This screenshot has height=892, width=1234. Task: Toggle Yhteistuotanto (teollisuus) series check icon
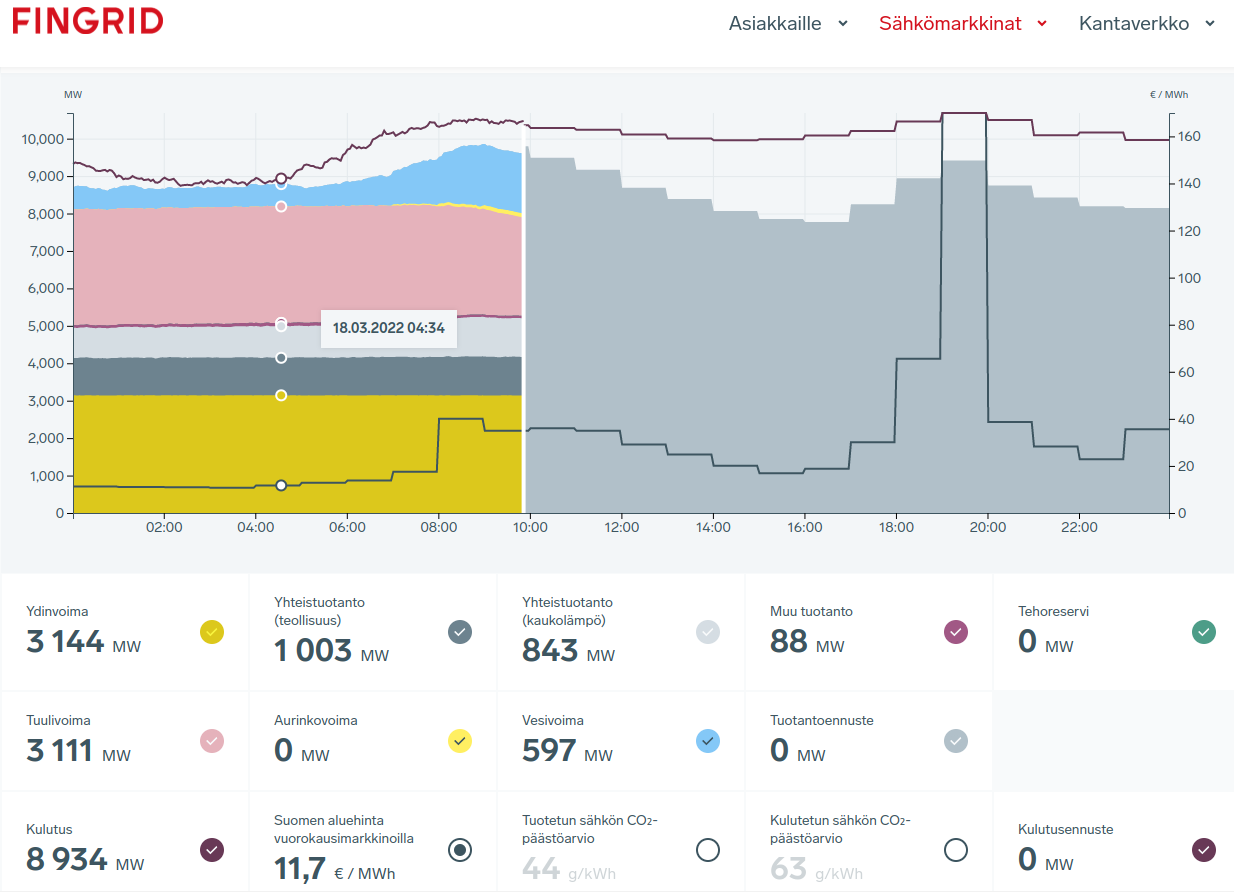460,632
